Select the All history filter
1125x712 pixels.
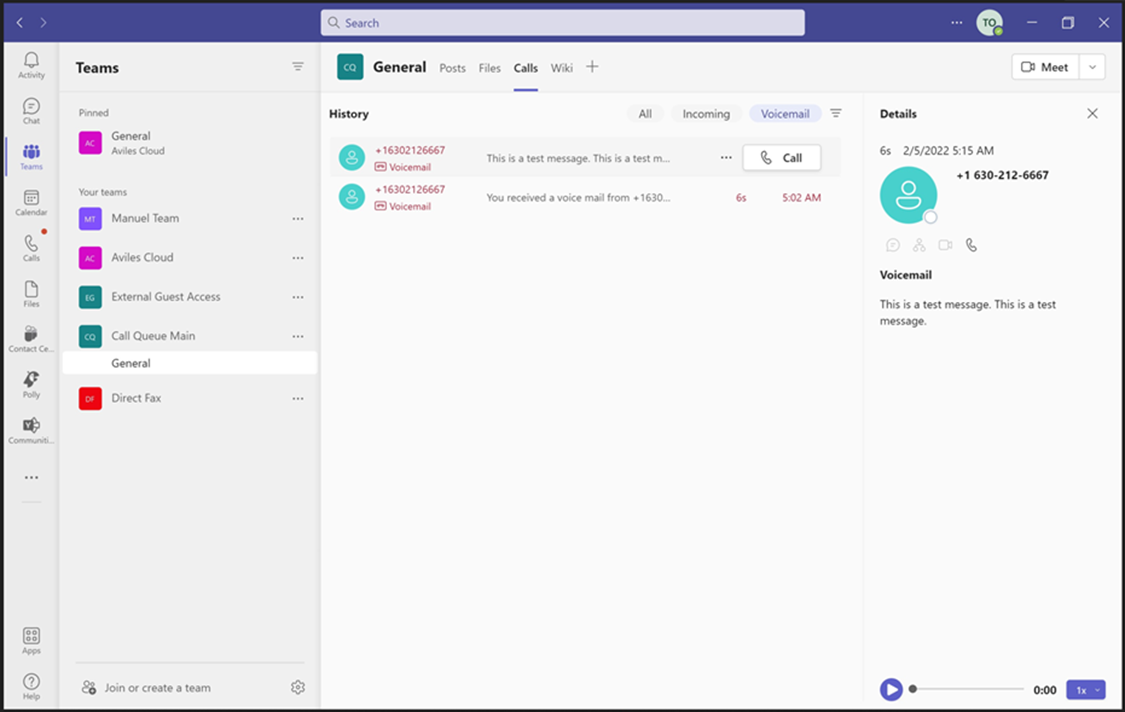(645, 113)
